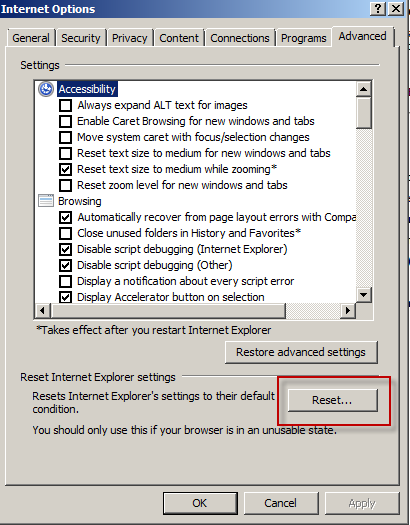410x525 pixels.
Task: Uncheck Disable script debugging (Internet Explorer)
Action: coord(65,249)
